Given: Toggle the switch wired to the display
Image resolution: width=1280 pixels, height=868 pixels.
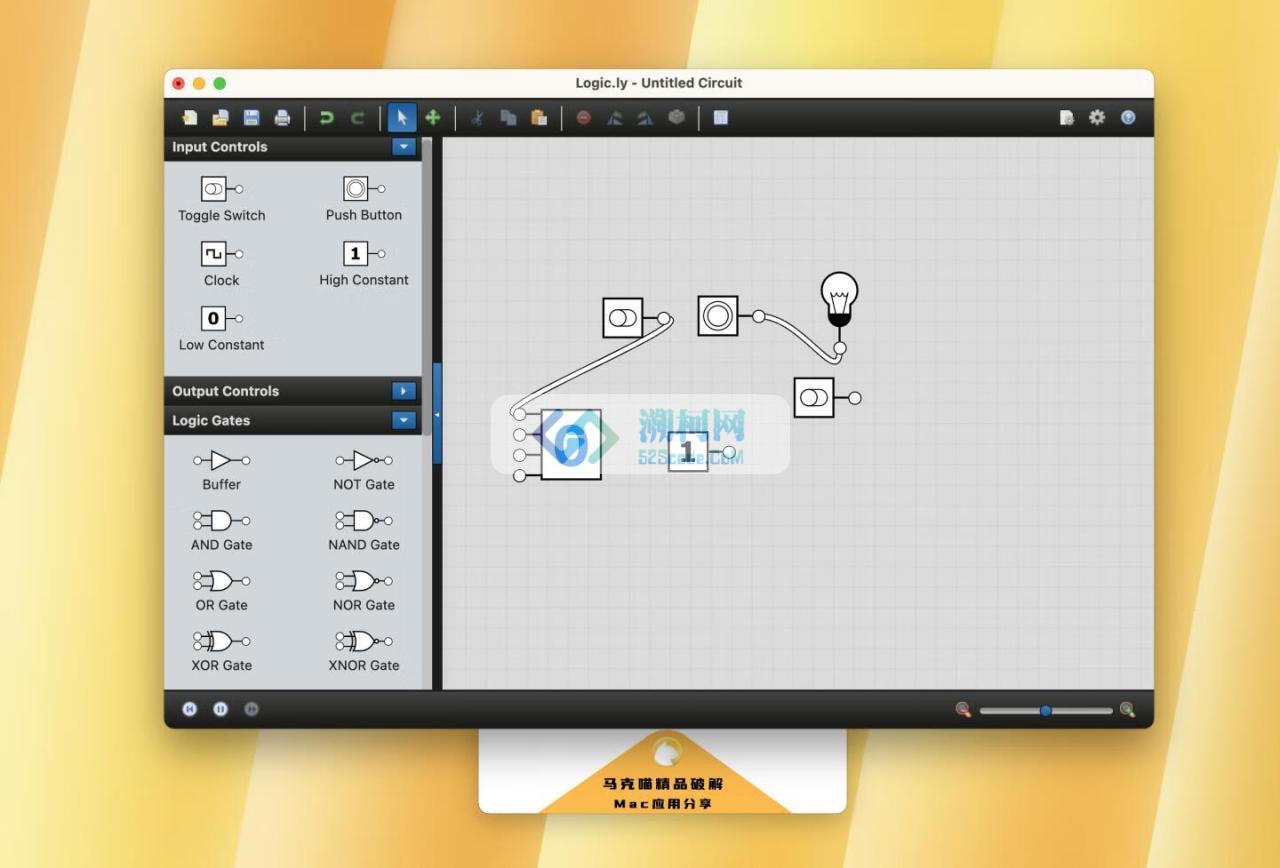Looking at the screenshot, I should coord(623,318).
